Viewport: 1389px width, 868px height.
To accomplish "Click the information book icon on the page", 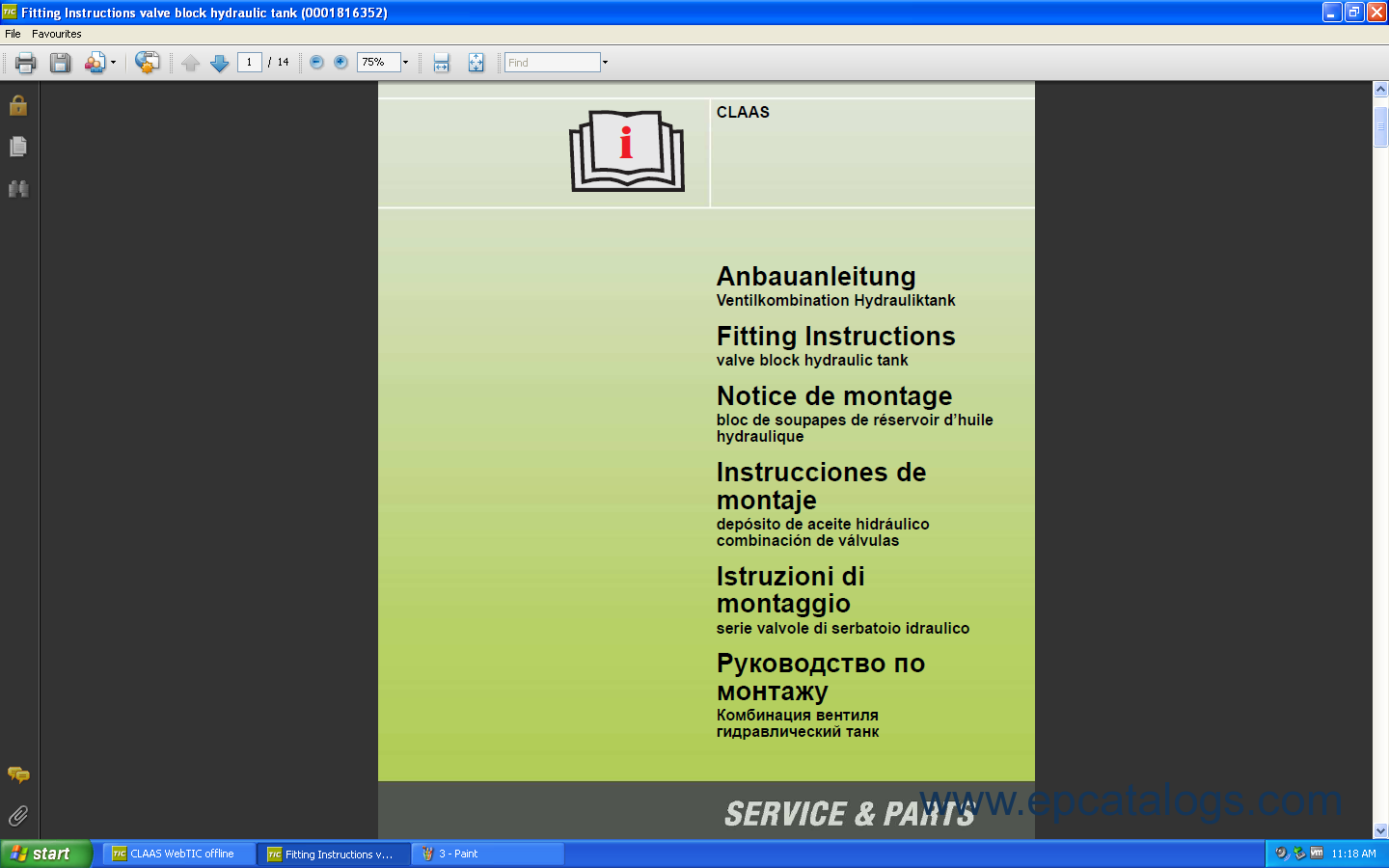I will 627,151.
